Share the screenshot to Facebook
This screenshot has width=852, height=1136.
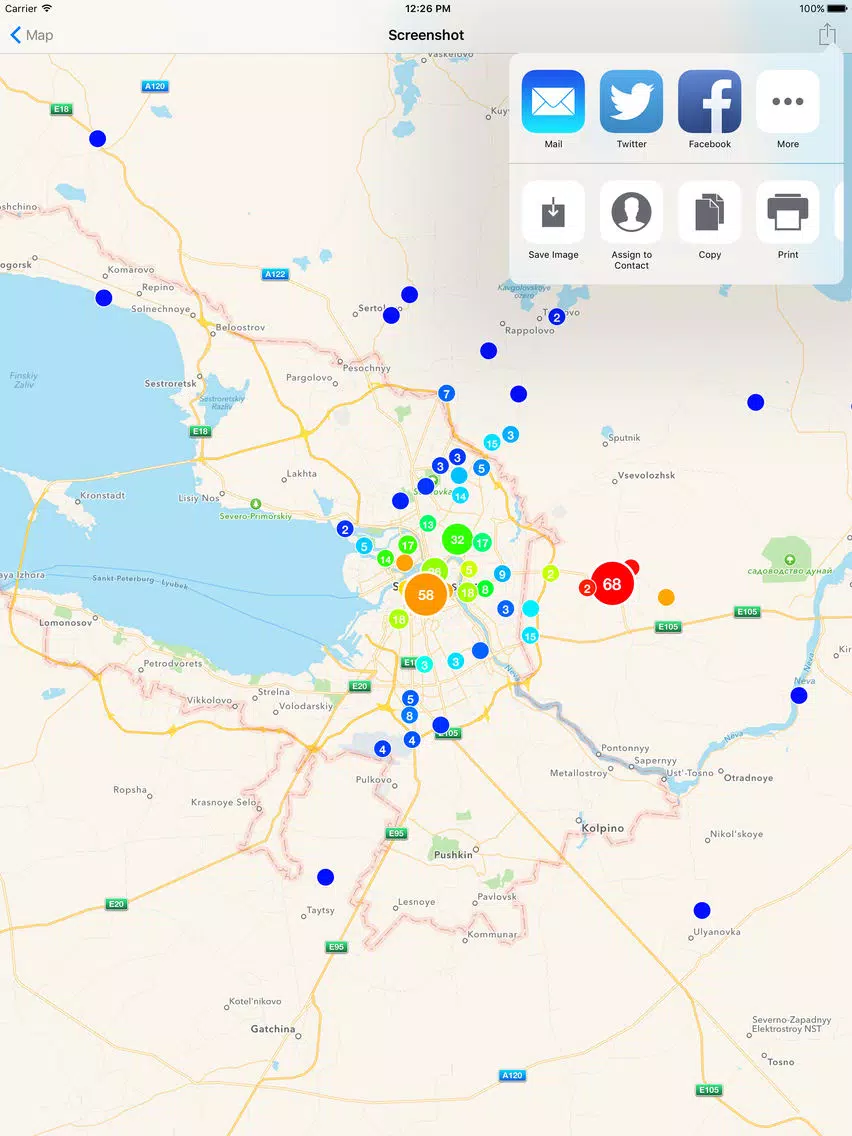click(x=709, y=101)
